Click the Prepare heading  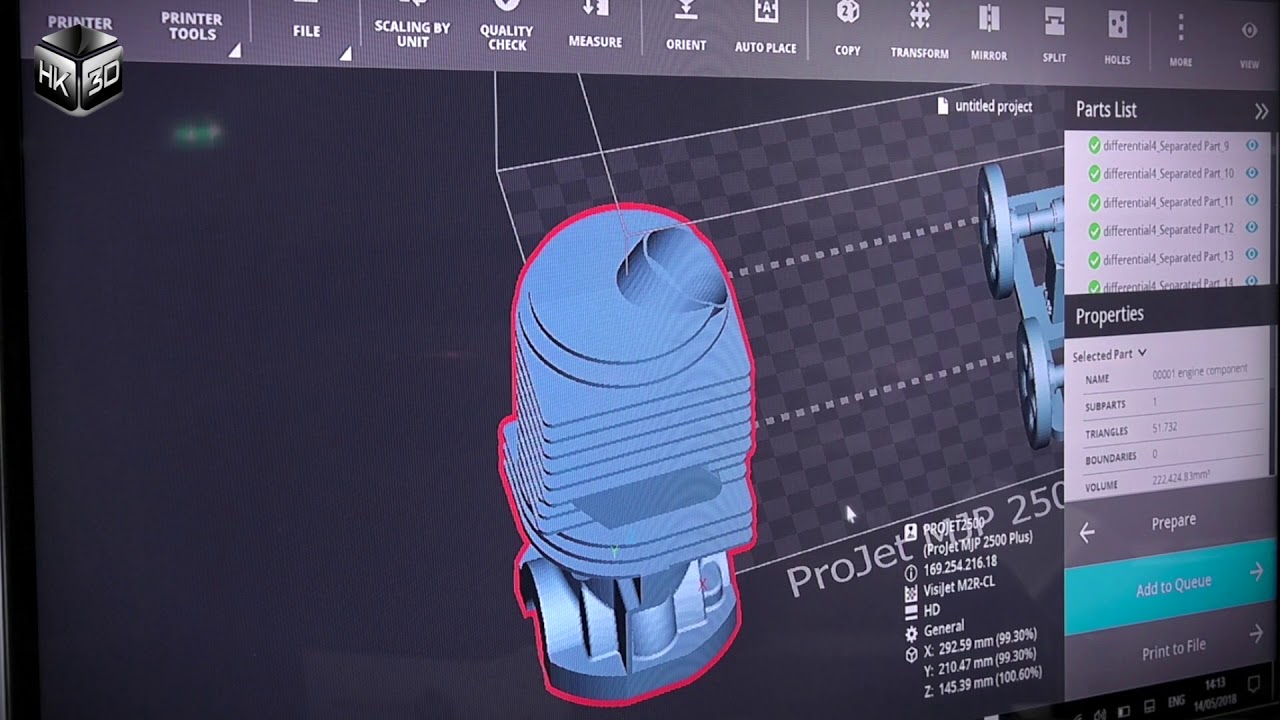pyautogui.click(x=1173, y=521)
